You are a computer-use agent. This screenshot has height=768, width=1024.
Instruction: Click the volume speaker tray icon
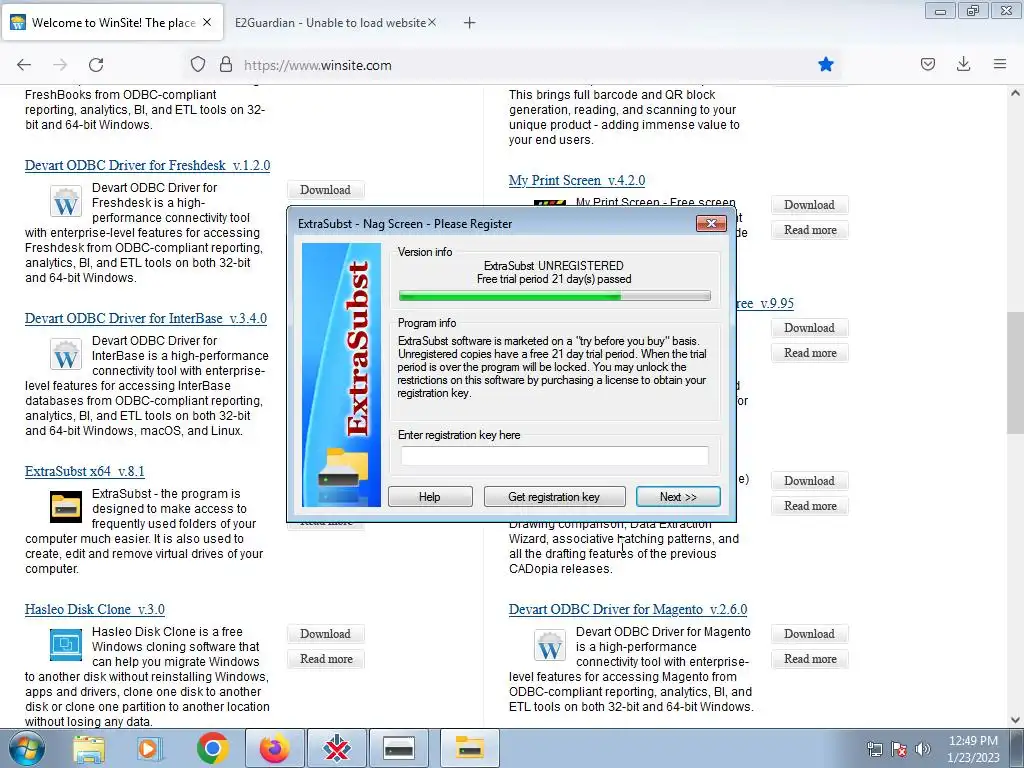[x=922, y=749]
